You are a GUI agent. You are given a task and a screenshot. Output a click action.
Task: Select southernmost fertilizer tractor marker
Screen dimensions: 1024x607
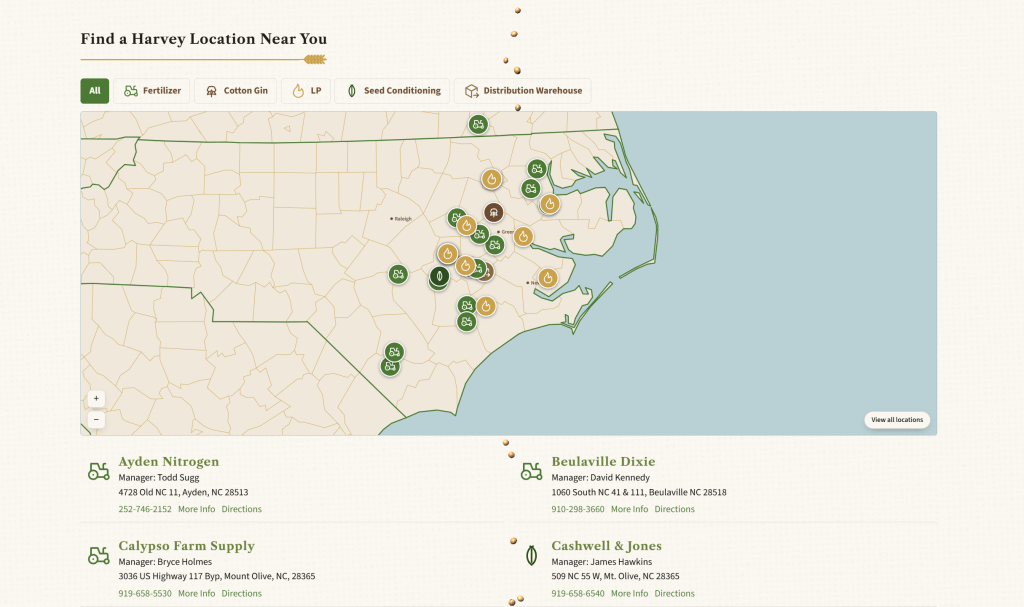390,366
